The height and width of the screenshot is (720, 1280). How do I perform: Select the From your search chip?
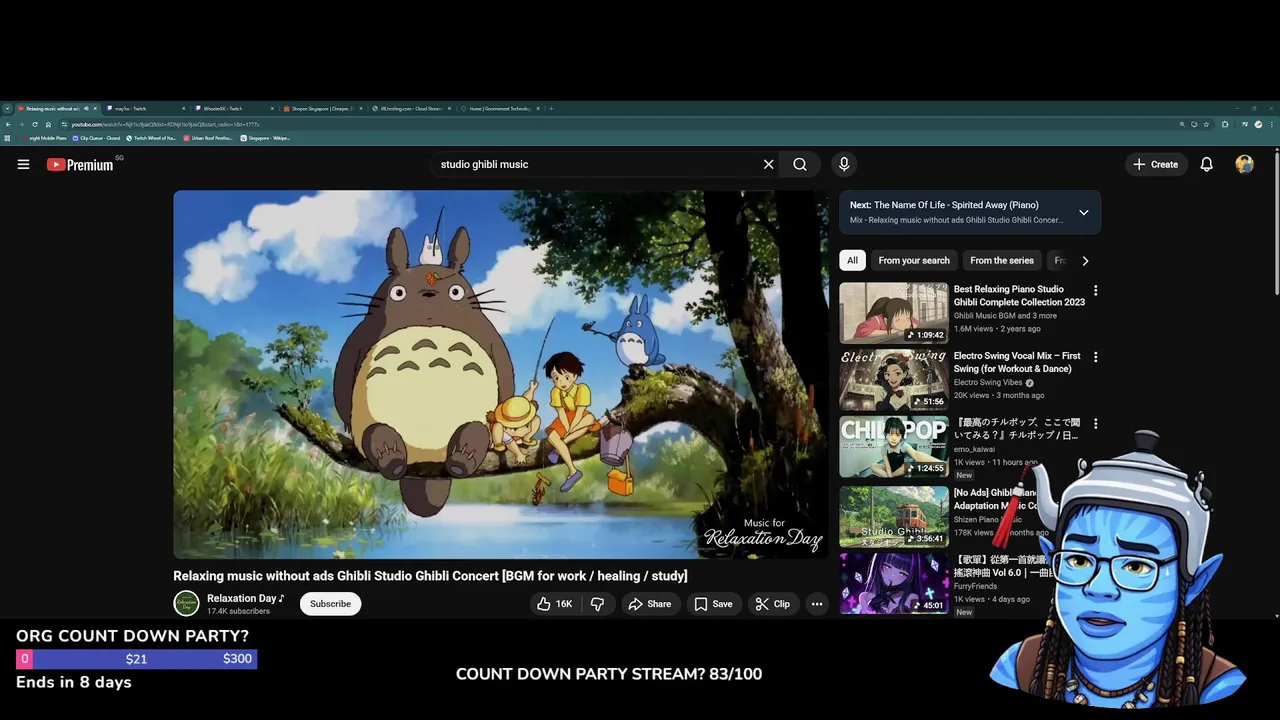[x=914, y=260]
